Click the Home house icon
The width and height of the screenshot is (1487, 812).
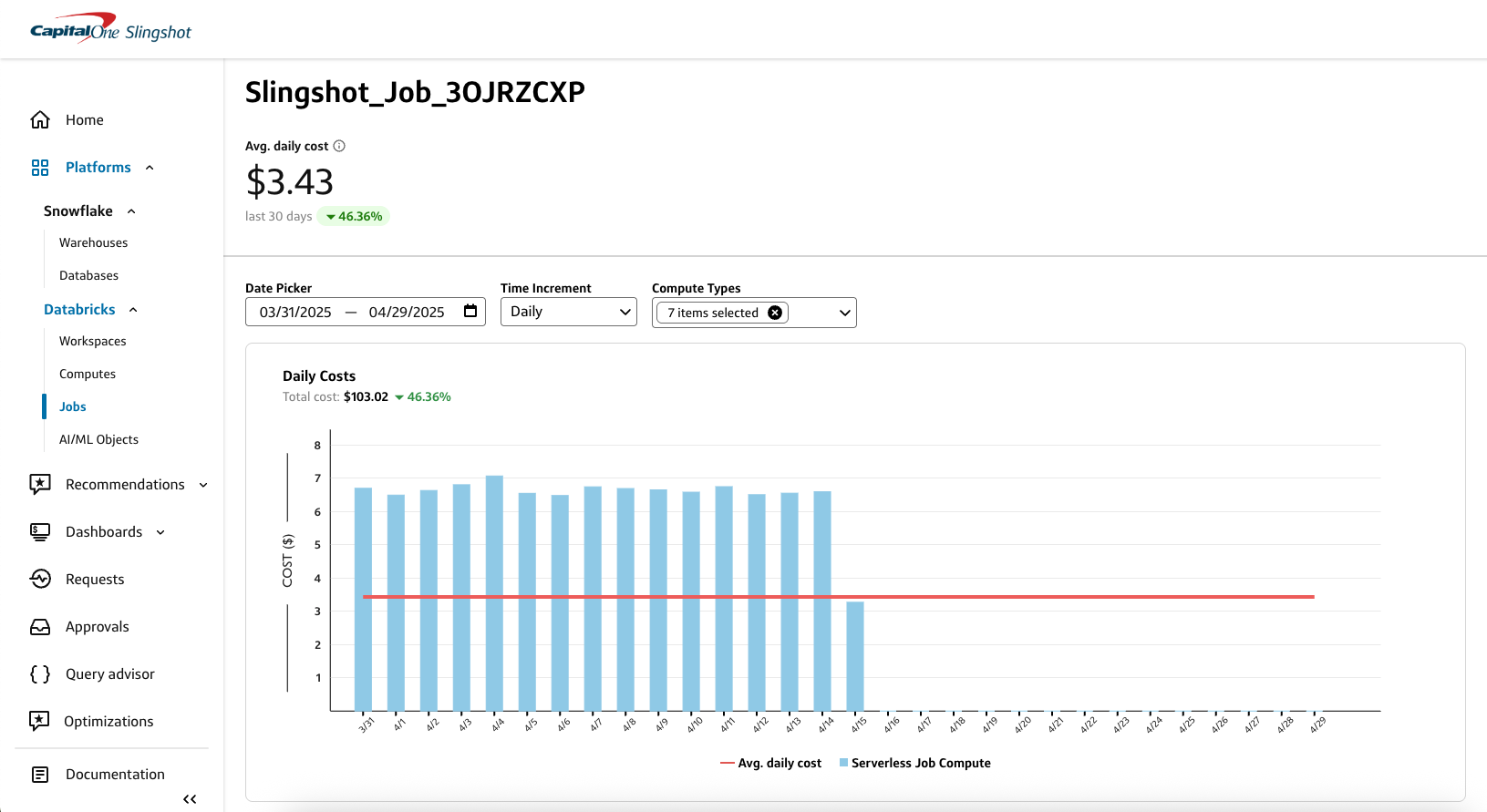[x=40, y=119]
